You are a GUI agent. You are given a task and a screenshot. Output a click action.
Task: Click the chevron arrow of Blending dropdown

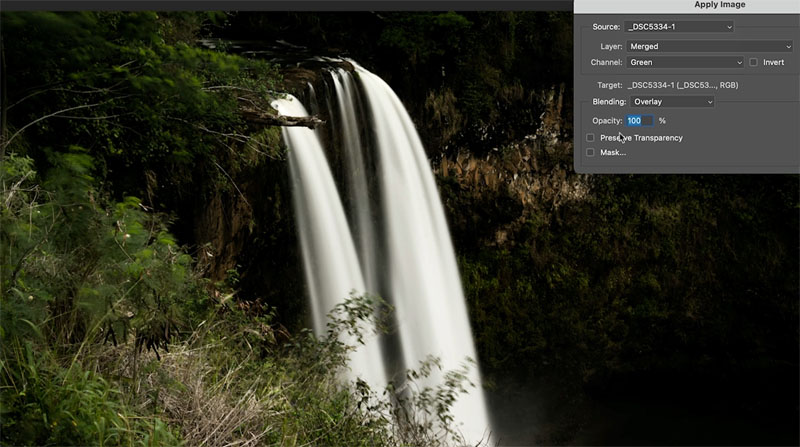(710, 102)
